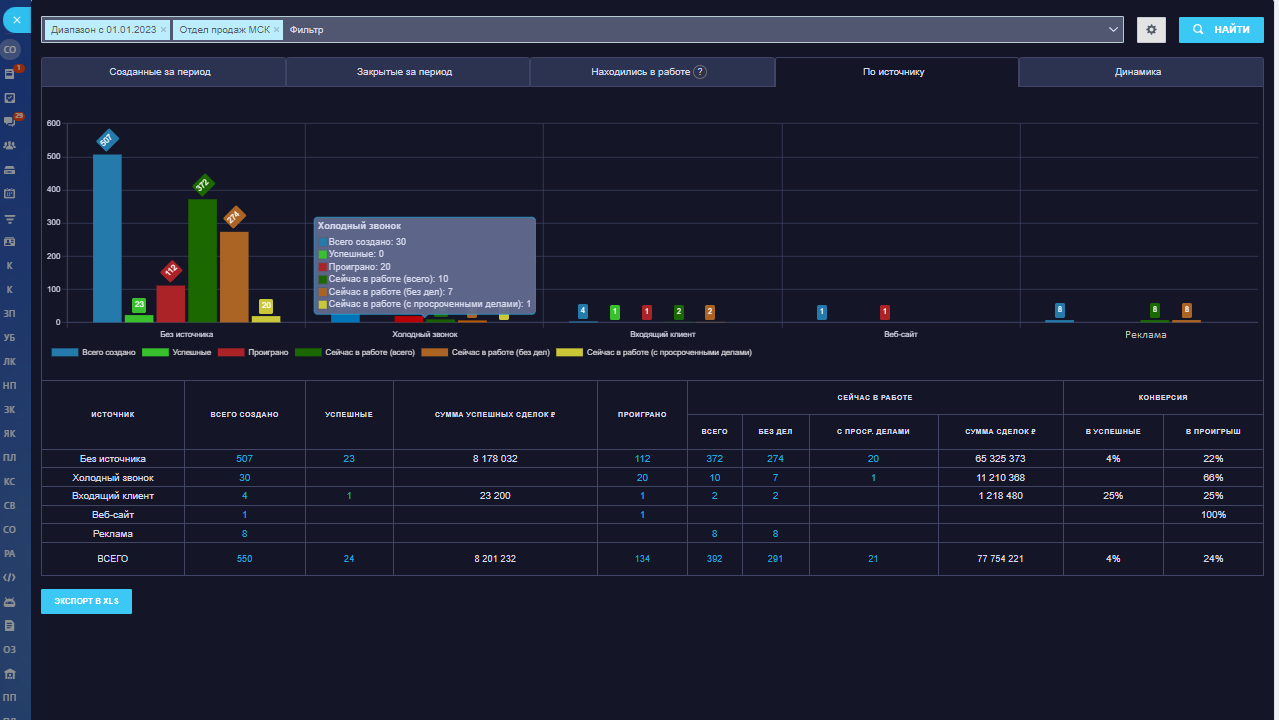Click the 'Найти' search button
Image resolution: width=1279 pixels, height=720 pixels.
click(1221, 30)
